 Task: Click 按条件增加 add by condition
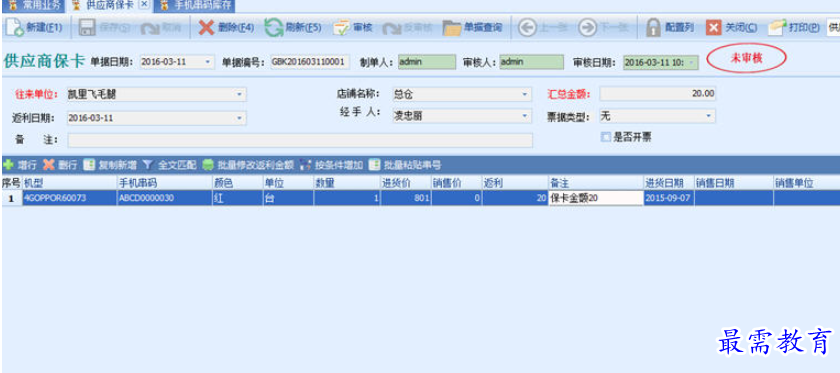[x=331, y=165]
